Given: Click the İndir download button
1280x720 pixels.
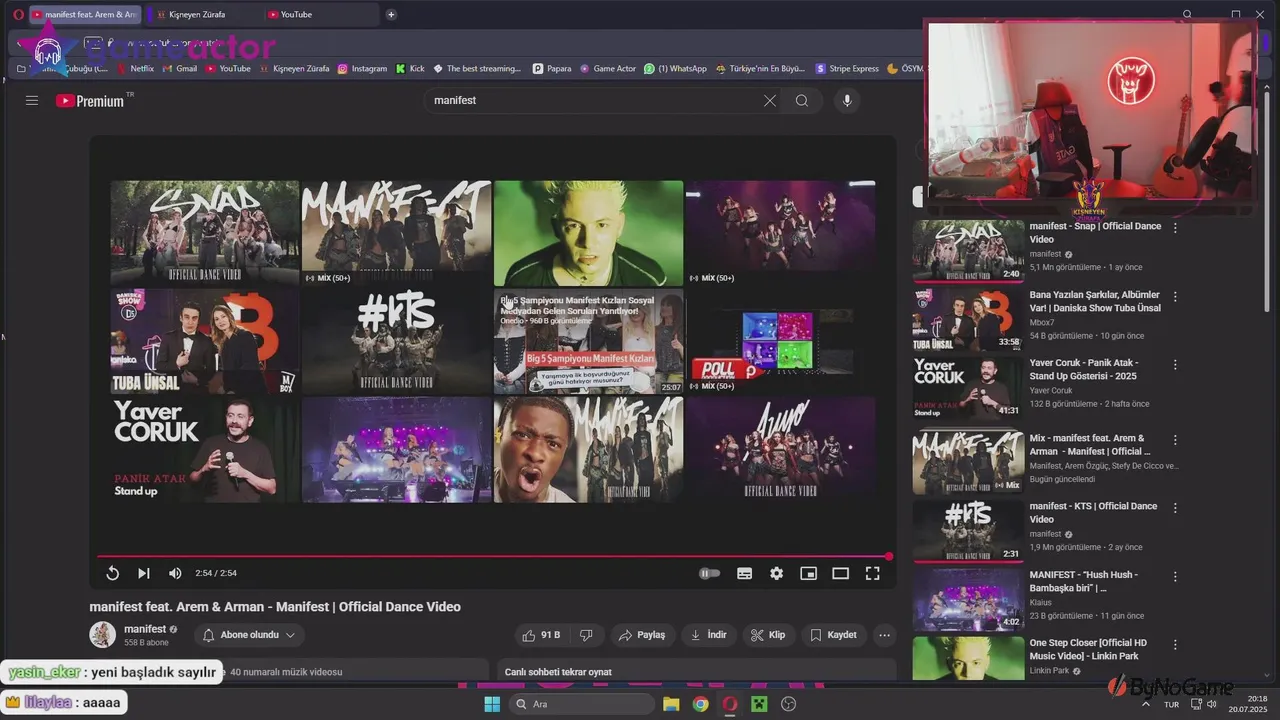Looking at the screenshot, I should tap(709, 635).
